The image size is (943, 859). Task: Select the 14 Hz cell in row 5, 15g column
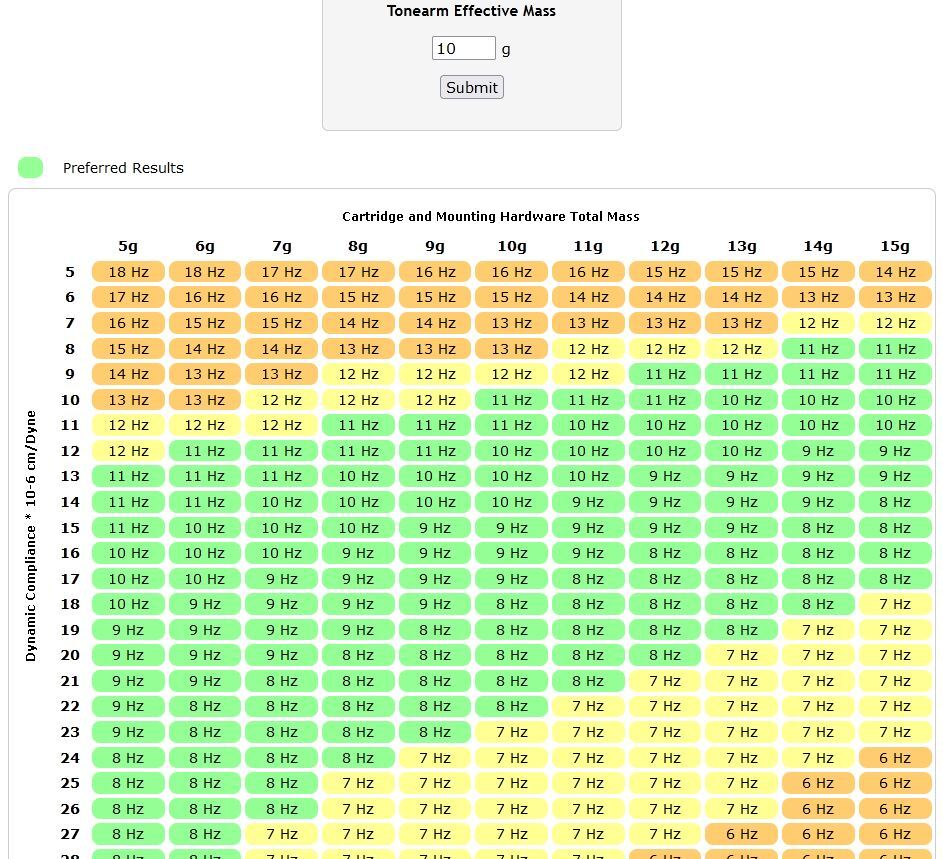pos(894,272)
